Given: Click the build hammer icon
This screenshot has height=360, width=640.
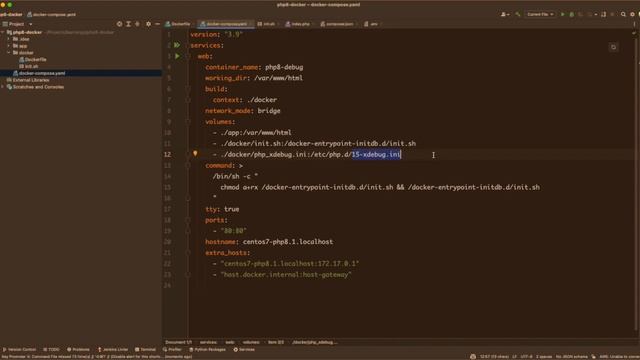Looking at the screenshot, I should pyautogui.click(x=518, y=14).
